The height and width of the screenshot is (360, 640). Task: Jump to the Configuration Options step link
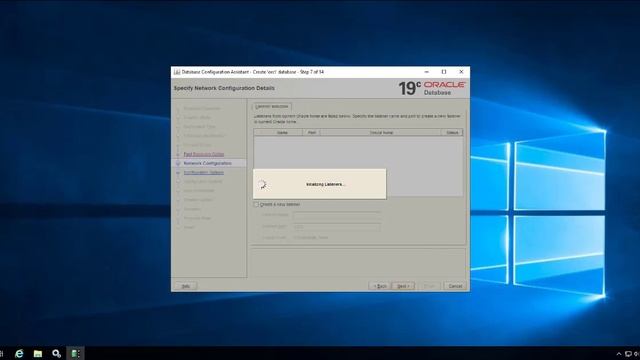[203, 173]
